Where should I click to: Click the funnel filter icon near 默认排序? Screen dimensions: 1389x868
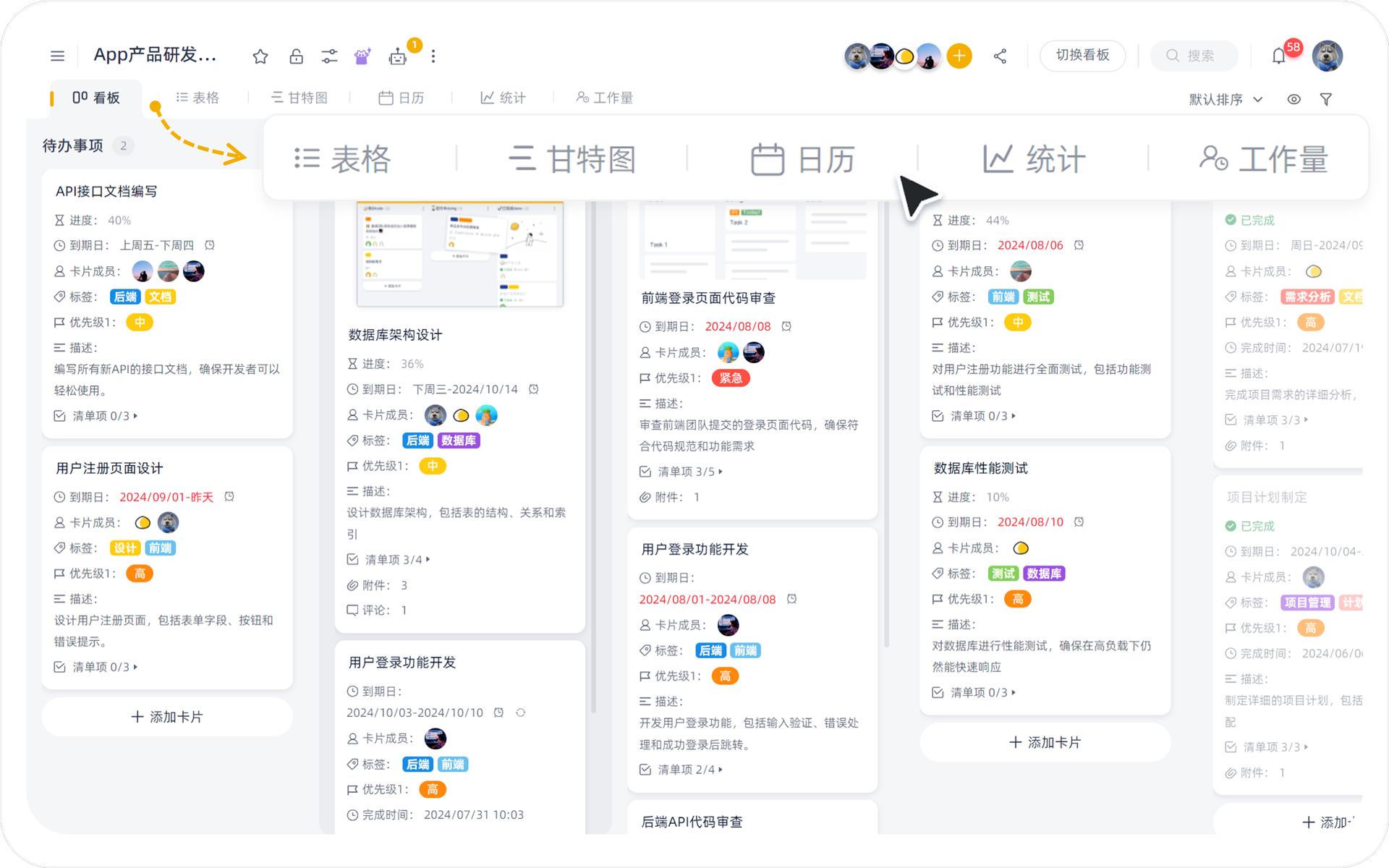click(1327, 99)
